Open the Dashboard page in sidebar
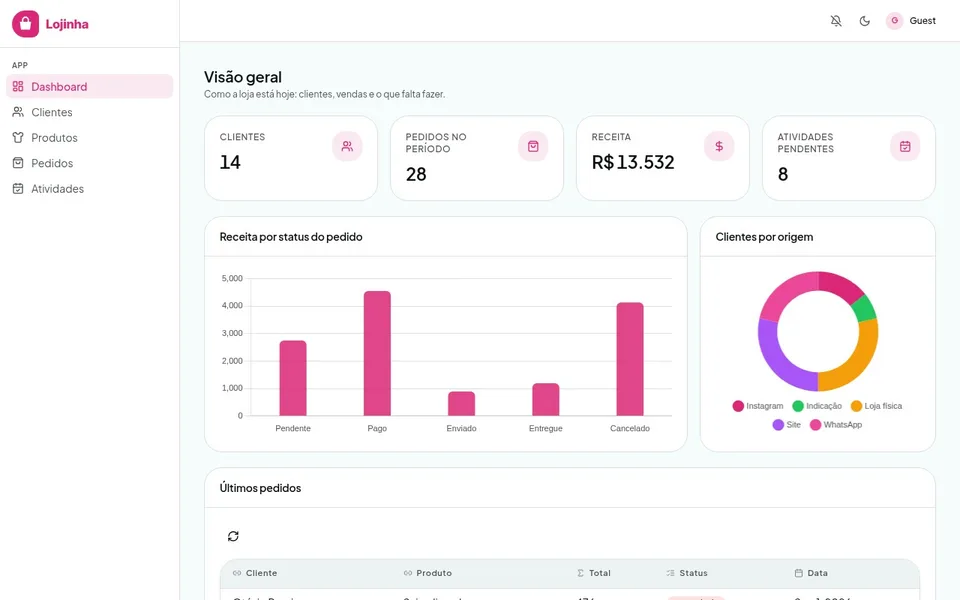Screen dimensions: 960x600 click(89, 86)
